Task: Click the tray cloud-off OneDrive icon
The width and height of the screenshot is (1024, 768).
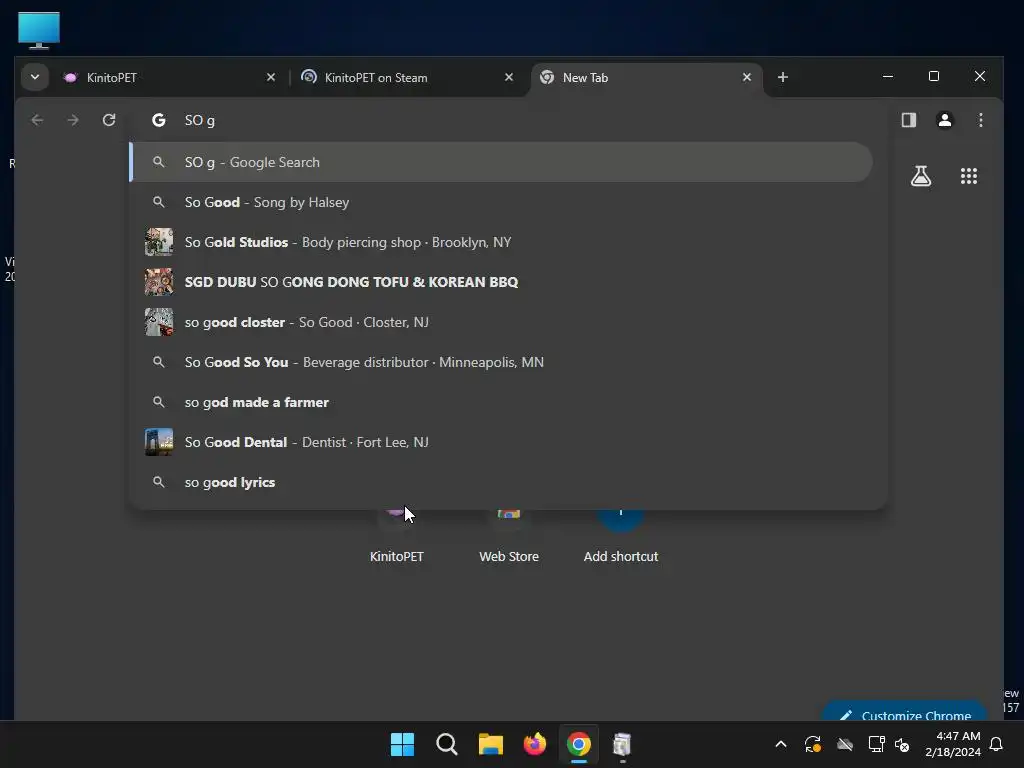Action: point(844,744)
